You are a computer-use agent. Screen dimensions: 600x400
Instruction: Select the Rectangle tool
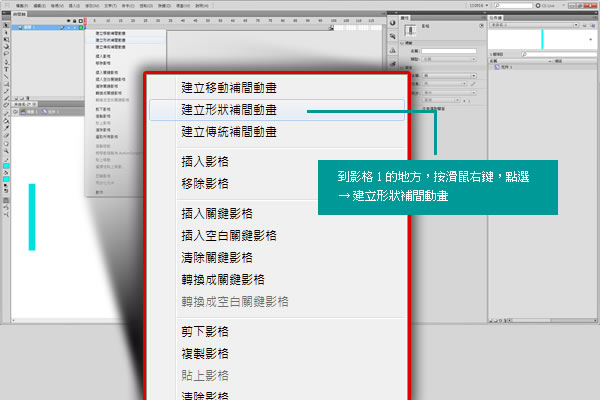pyautogui.click(x=6, y=84)
